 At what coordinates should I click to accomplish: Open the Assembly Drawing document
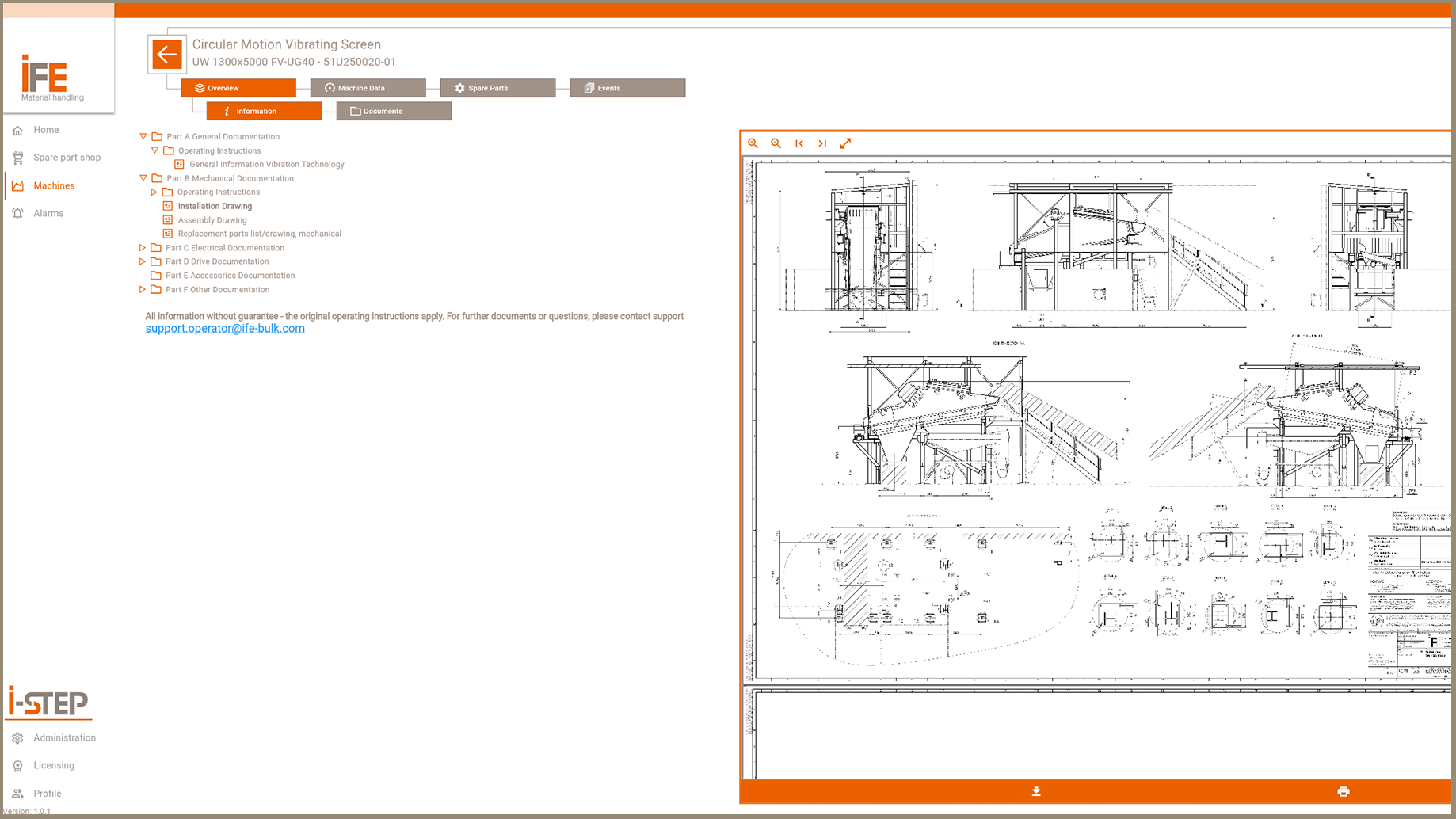click(x=212, y=220)
